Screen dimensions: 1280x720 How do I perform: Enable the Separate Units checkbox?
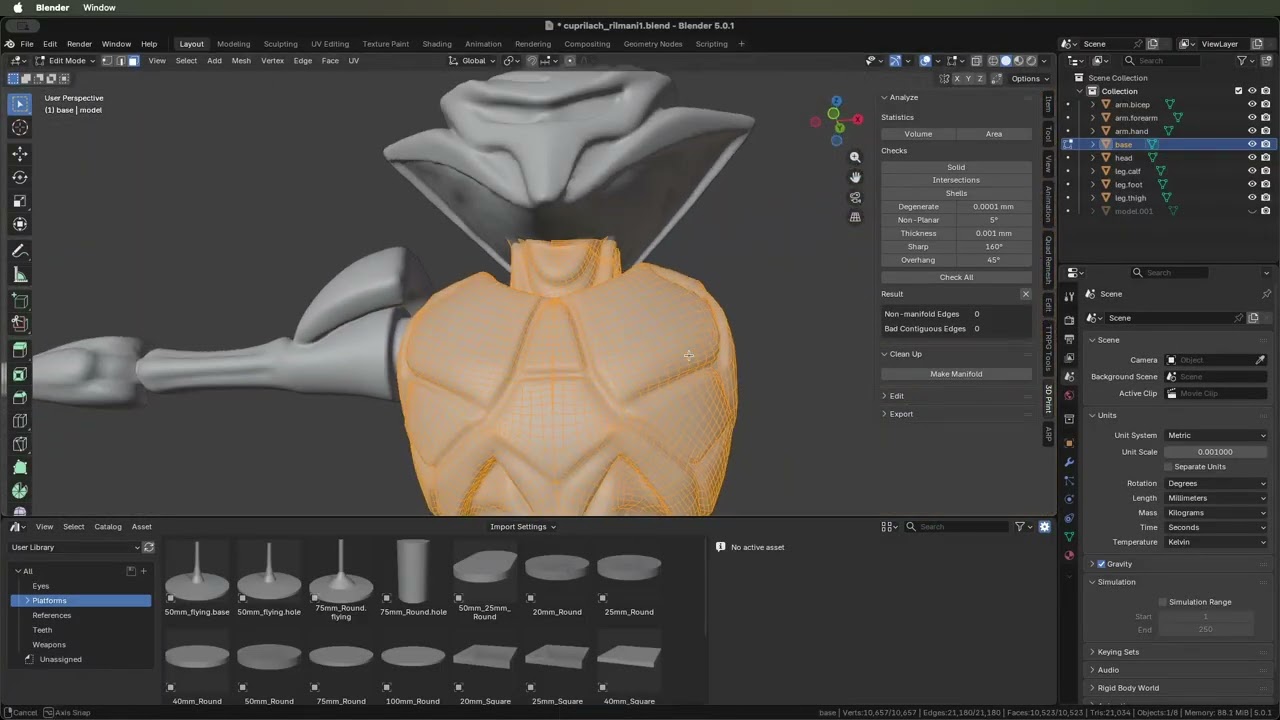pyautogui.click(x=1168, y=467)
